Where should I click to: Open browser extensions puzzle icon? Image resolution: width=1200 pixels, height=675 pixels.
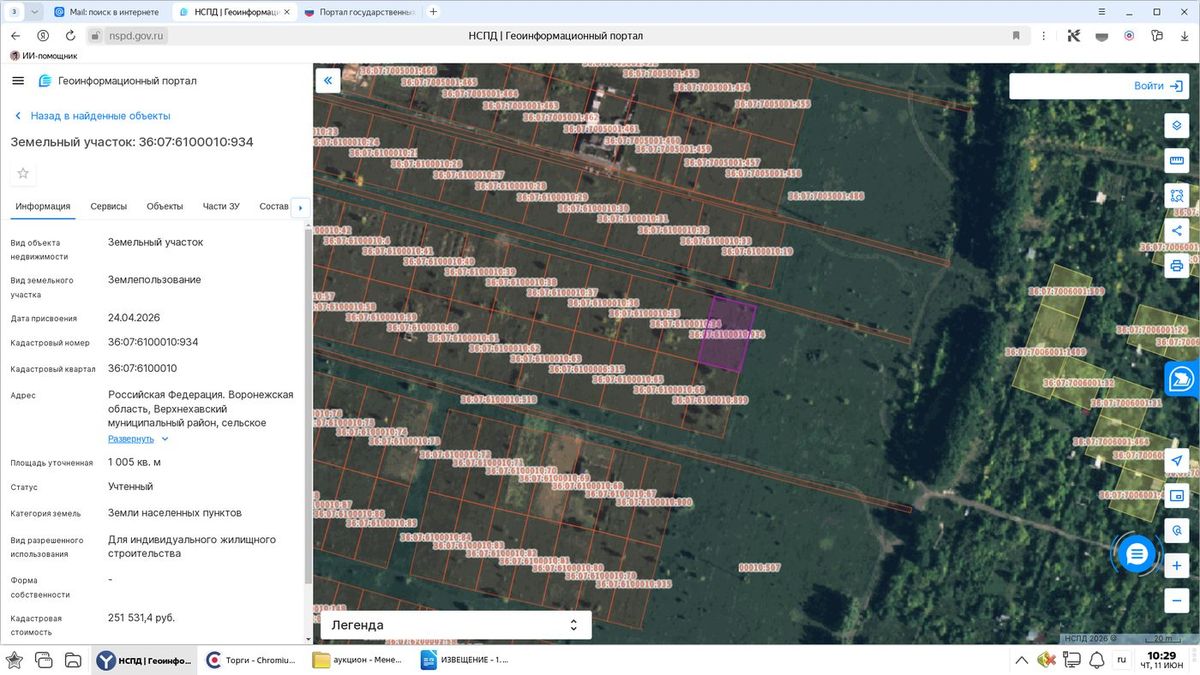click(1157, 35)
